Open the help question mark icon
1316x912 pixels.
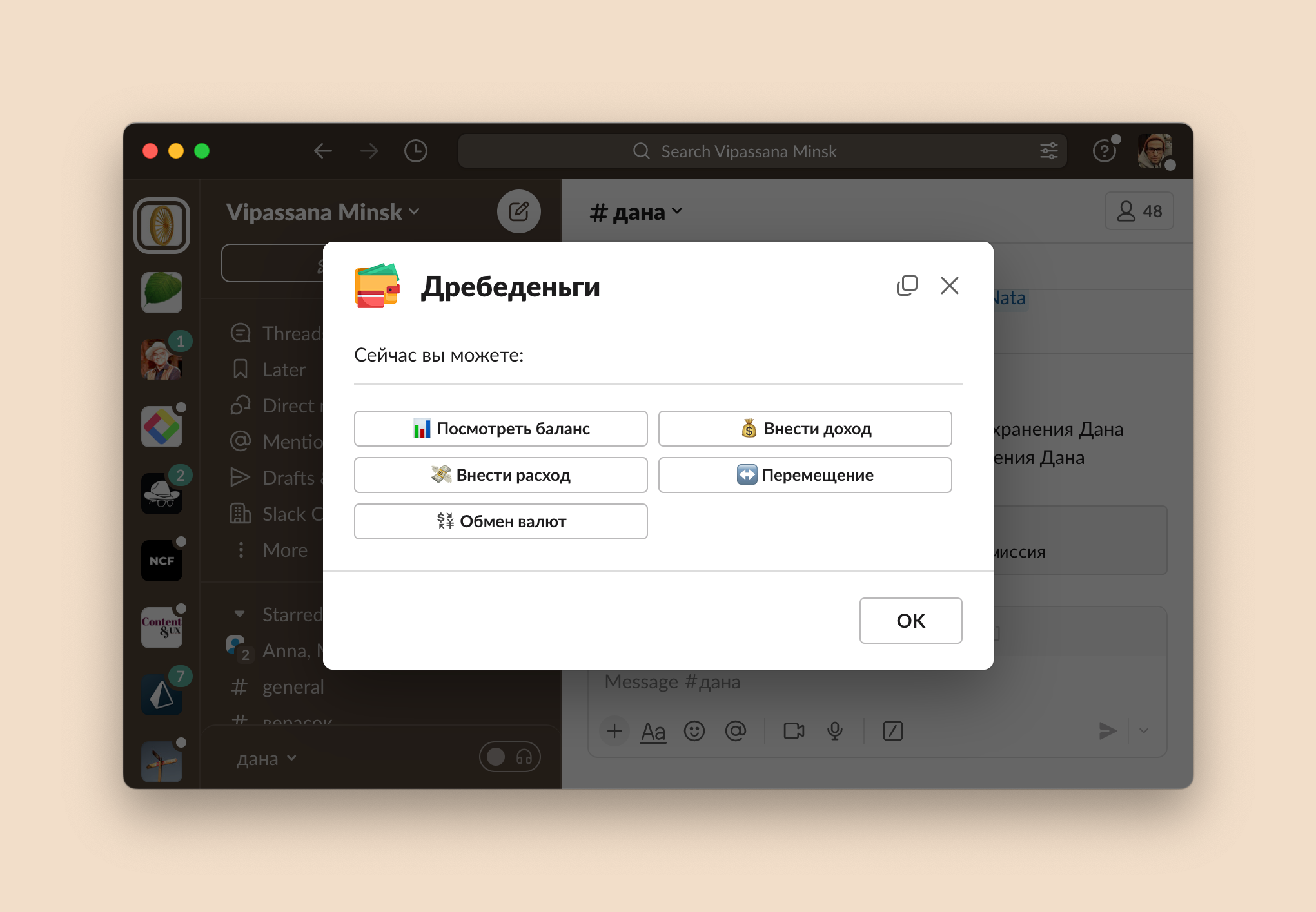click(x=1105, y=152)
